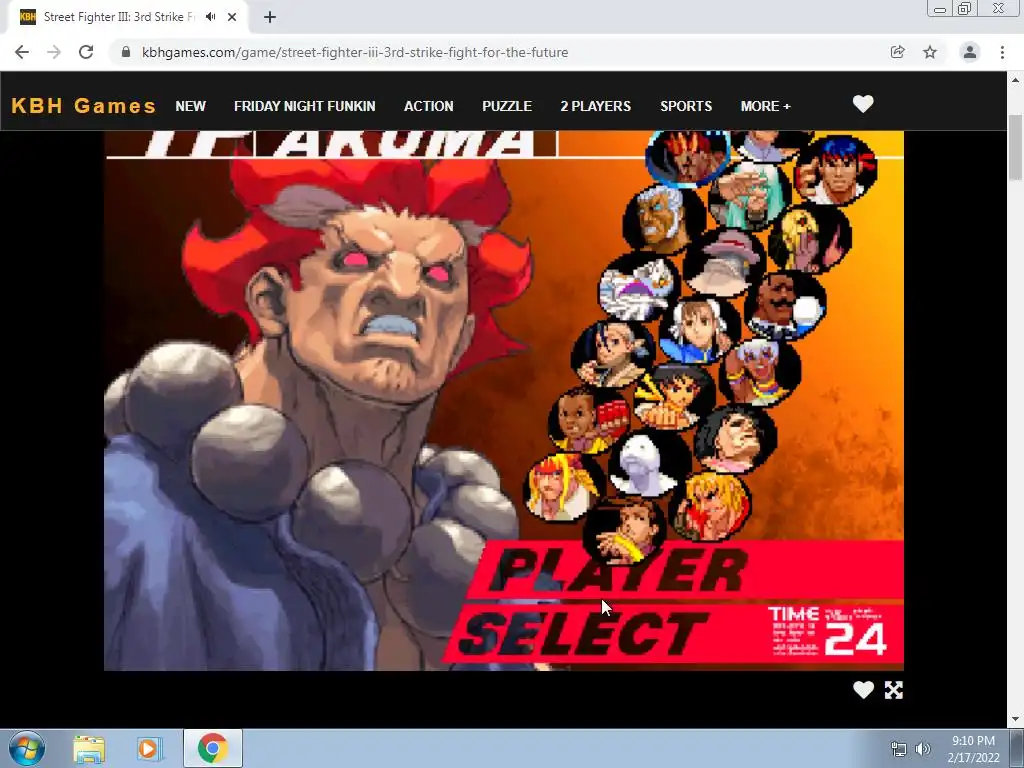Open the system volume speaker icon

click(923, 749)
